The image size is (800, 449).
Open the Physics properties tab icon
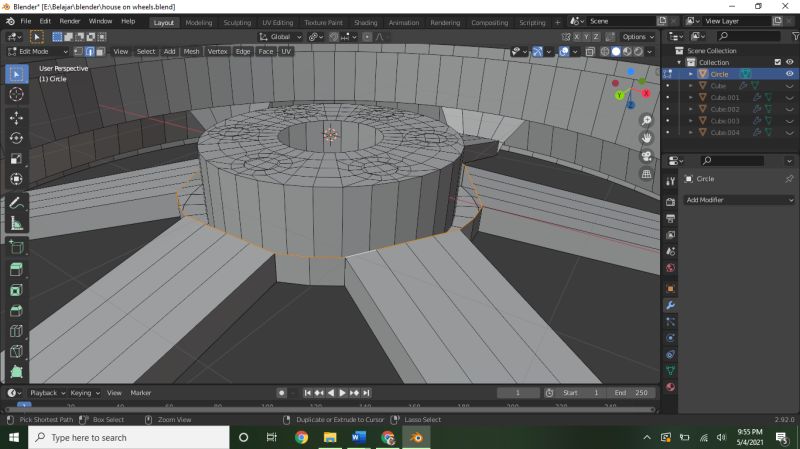click(x=670, y=338)
